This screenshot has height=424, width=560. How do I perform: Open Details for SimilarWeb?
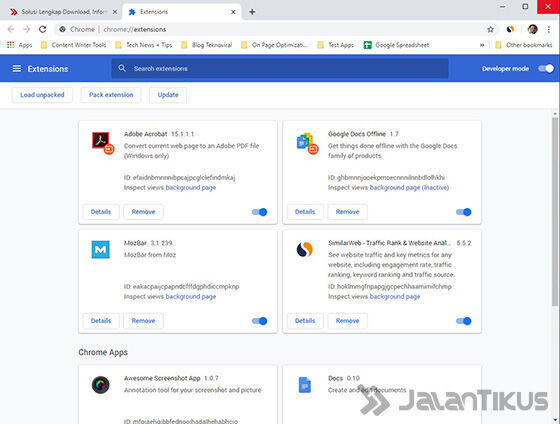coord(305,320)
